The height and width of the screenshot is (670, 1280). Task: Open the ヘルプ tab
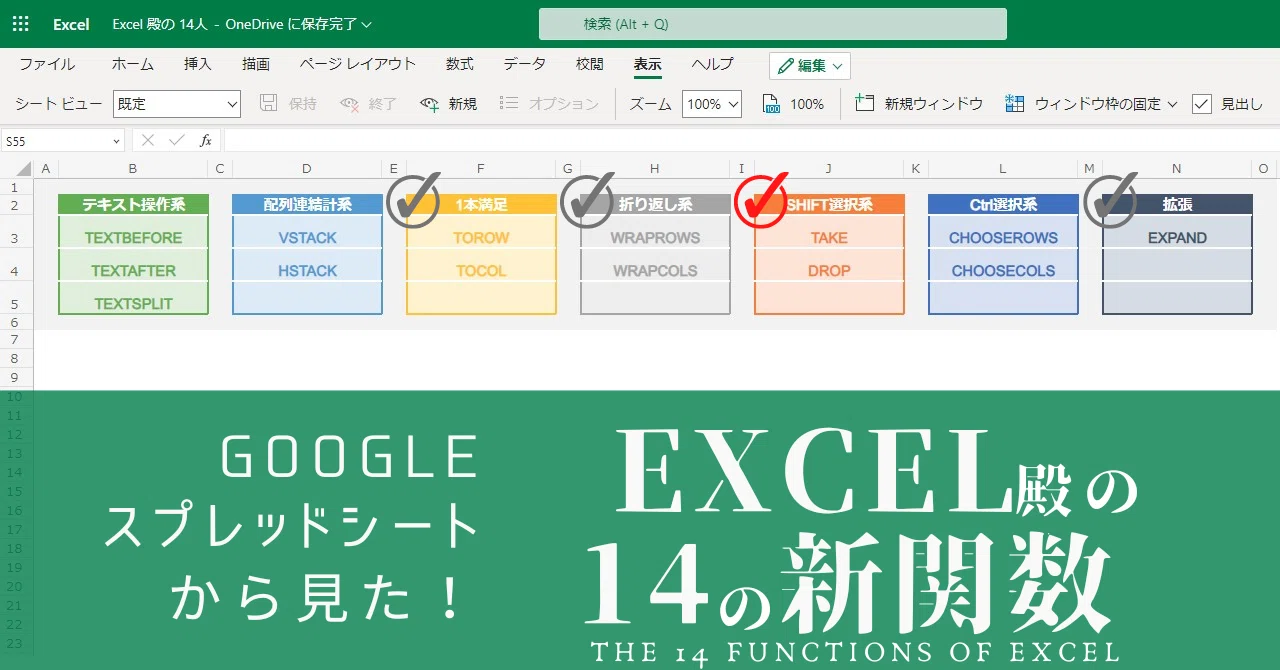pyautogui.click(x=712, y=64)
